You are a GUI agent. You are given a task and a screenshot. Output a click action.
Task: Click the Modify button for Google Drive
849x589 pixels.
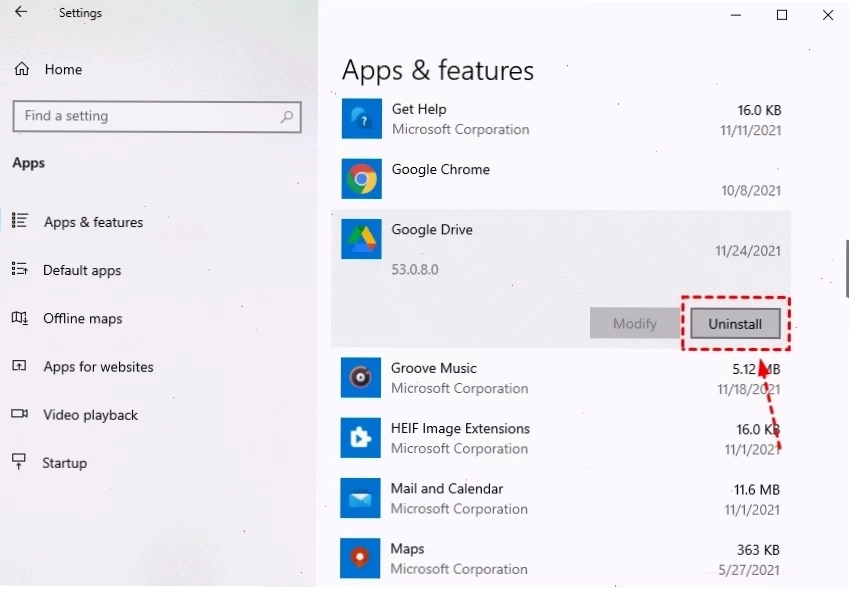(635, 324)
